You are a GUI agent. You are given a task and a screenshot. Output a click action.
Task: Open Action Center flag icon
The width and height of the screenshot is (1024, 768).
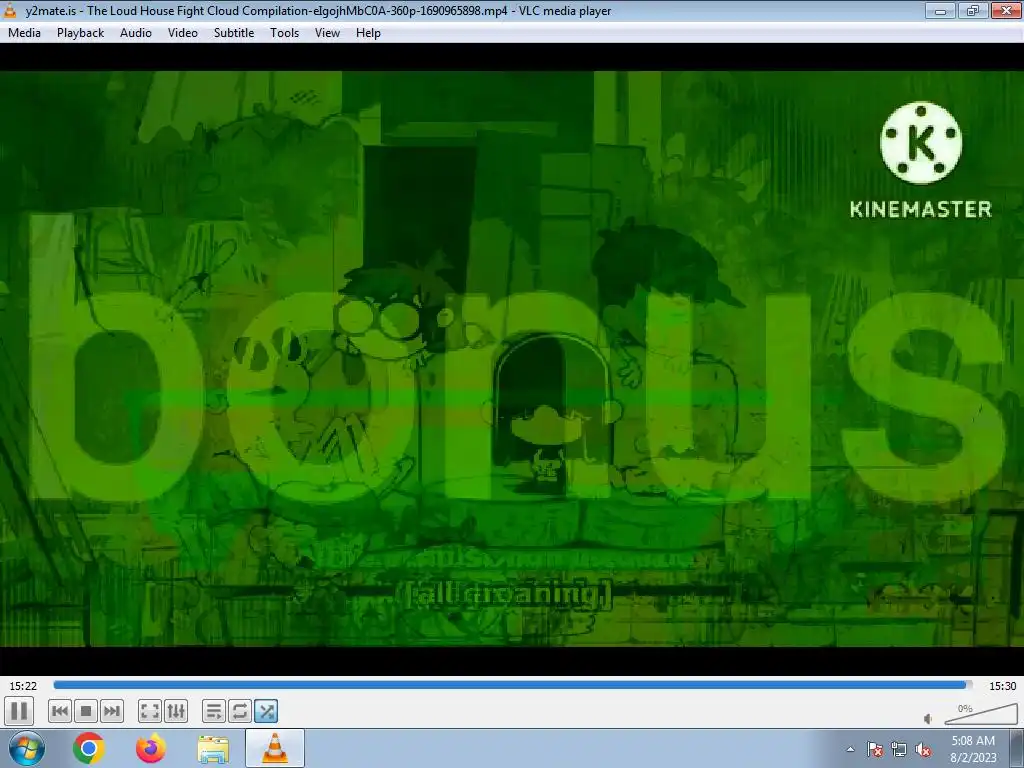[x=875, y=749]
